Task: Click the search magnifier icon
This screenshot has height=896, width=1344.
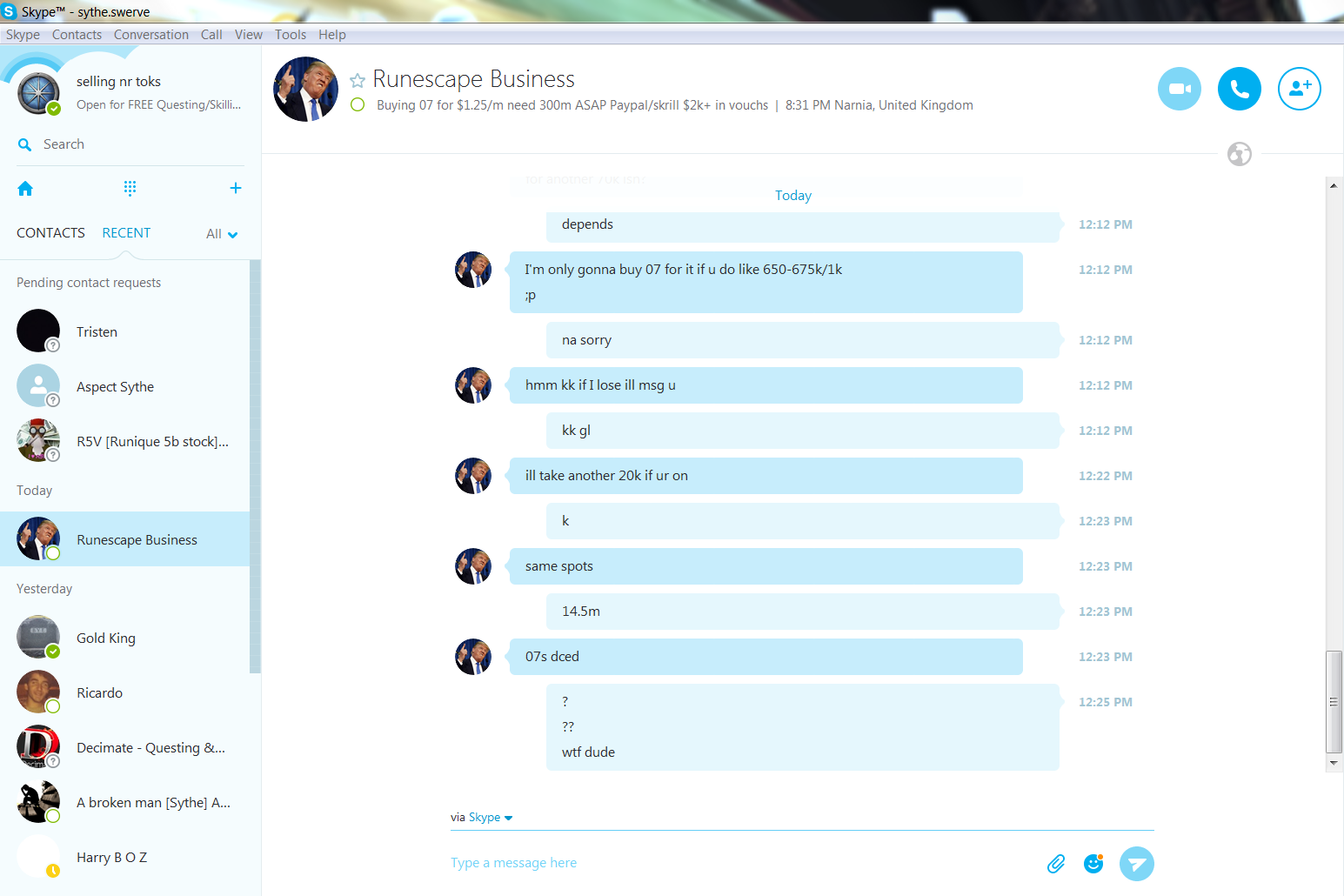Action: tap(25, 144)
